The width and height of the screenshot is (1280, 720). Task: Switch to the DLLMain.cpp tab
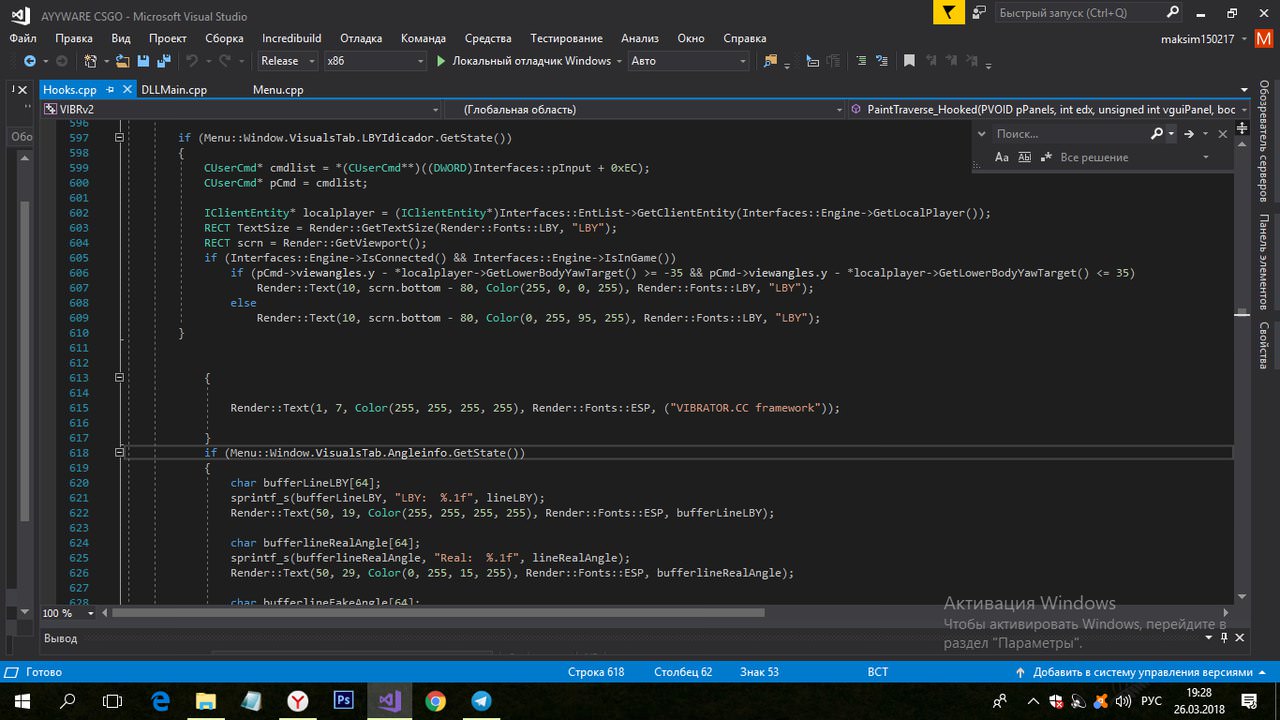174,89
